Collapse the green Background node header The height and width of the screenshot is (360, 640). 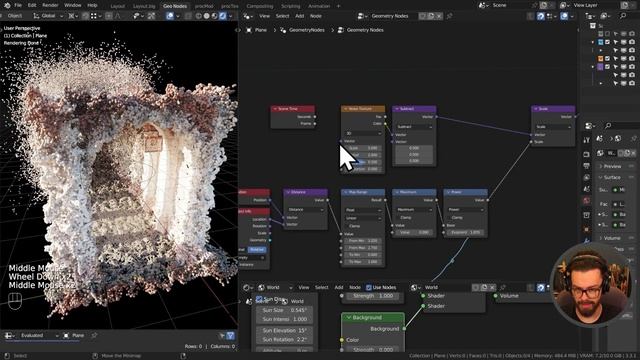pos(349,318)
